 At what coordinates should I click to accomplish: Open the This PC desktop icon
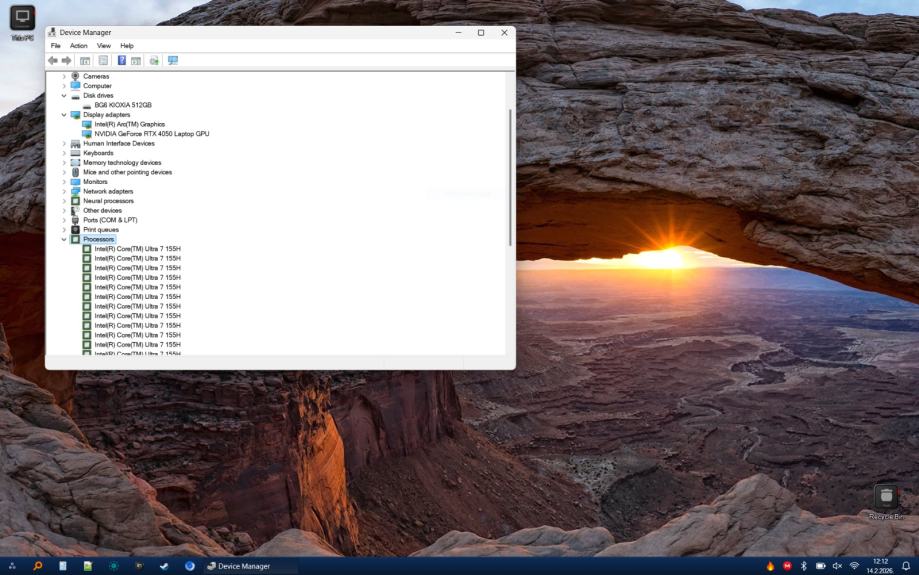coord(22,23)
